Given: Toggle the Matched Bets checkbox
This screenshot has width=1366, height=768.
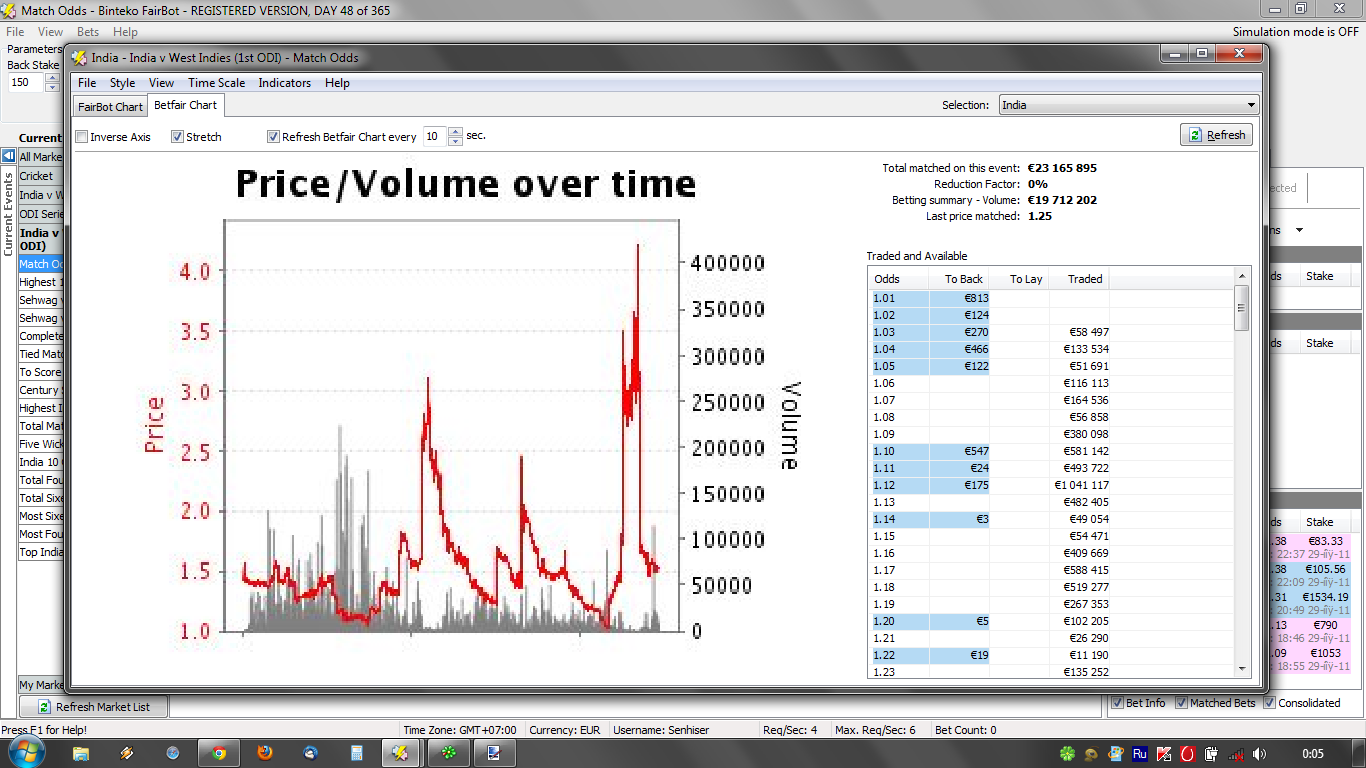Looking at the screenshot, I should coord(1181,703).
